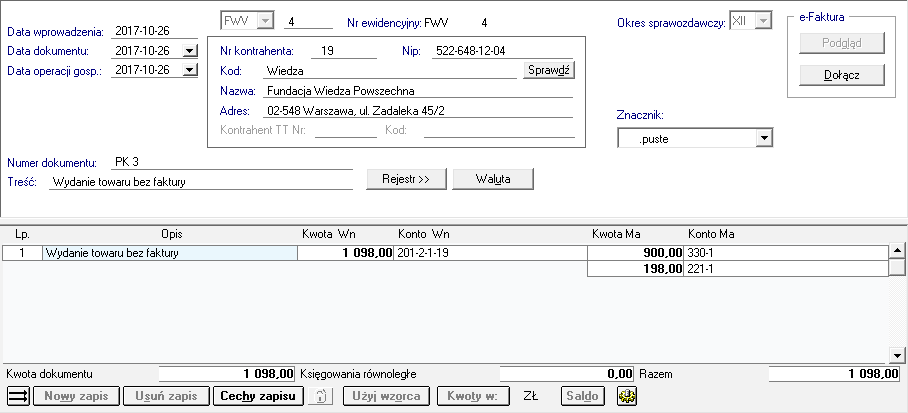Click the Saldo button
This screenshot has width=908, height=413.
[583, 396]
